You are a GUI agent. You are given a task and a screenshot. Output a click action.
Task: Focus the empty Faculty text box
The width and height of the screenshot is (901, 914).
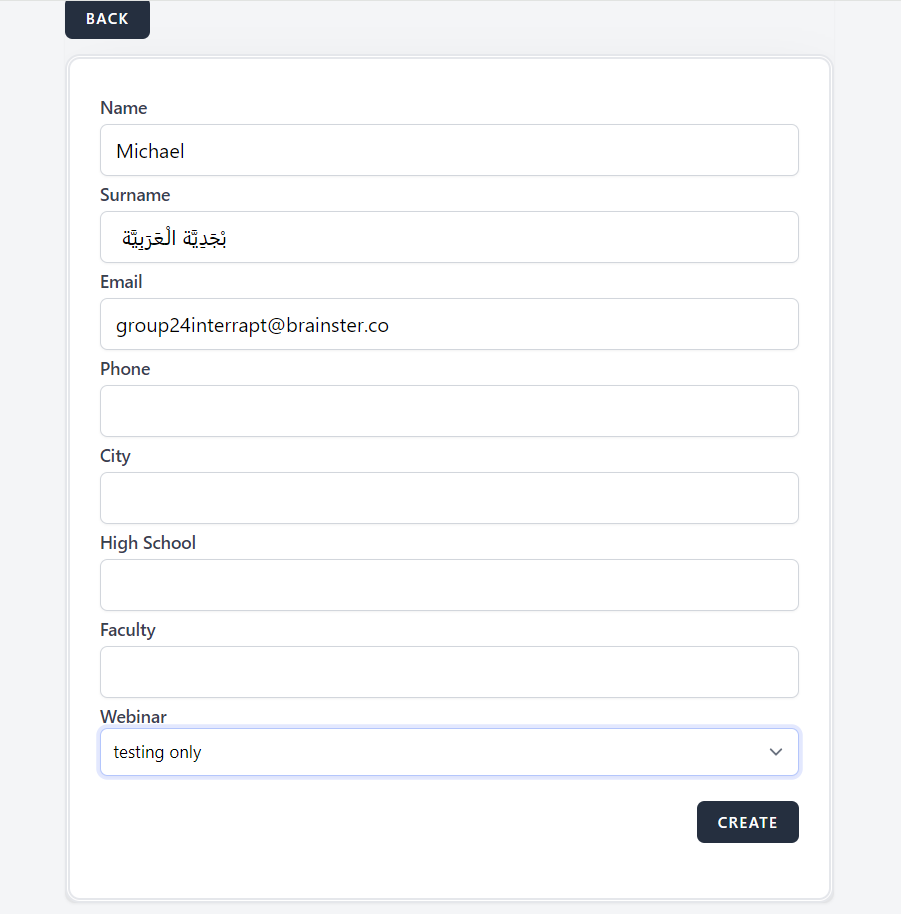tap(449, 672)
